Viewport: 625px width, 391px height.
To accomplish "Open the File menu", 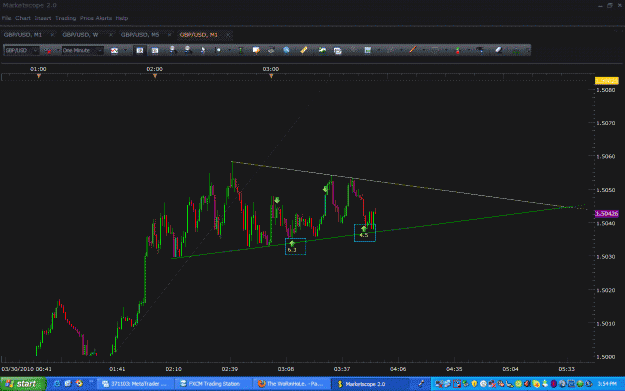I will 6,18.
